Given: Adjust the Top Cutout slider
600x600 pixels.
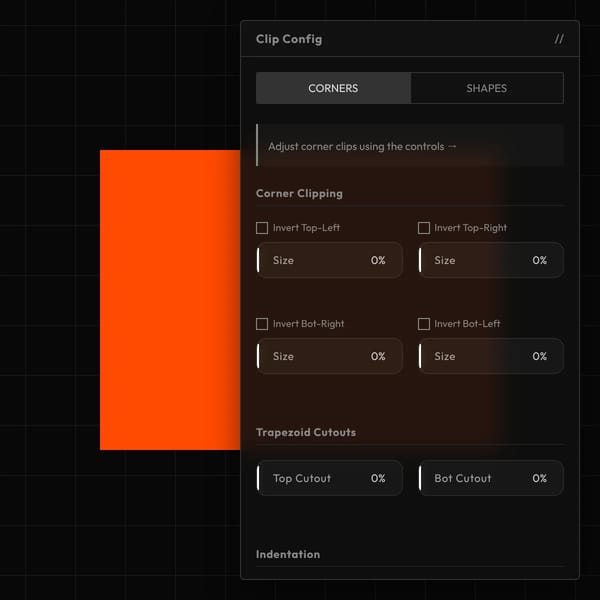Looking at the screenshot, I should [329, 478].
